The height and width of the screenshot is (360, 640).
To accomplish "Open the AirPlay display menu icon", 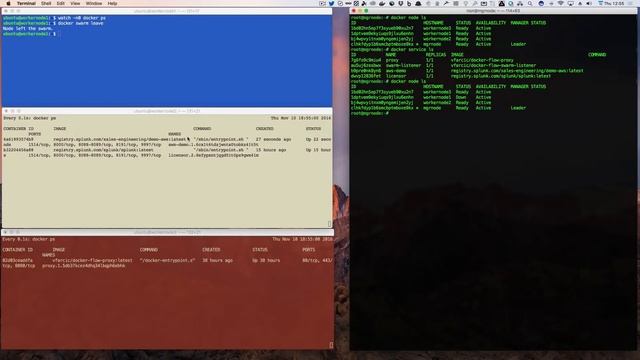I will [570, 3].
